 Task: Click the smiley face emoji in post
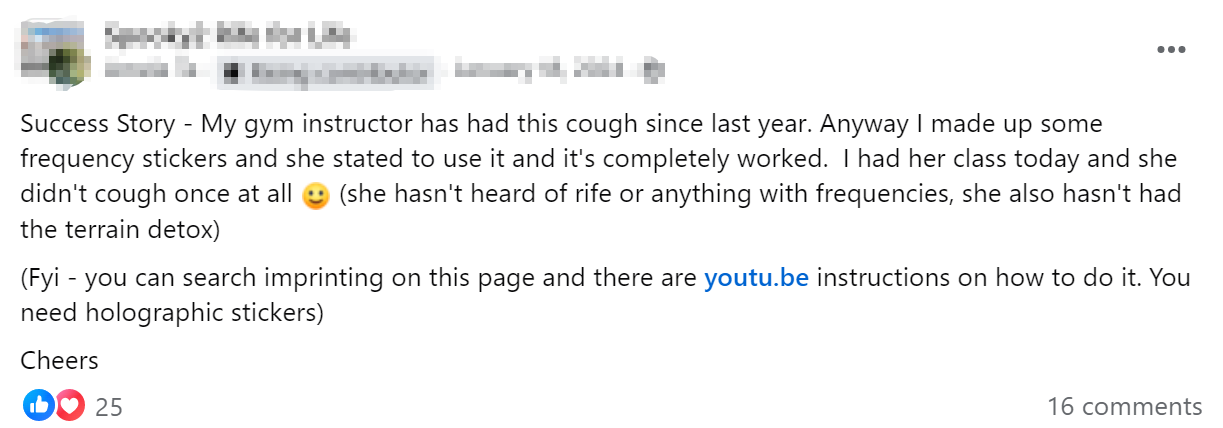click(x=315, y=196)
